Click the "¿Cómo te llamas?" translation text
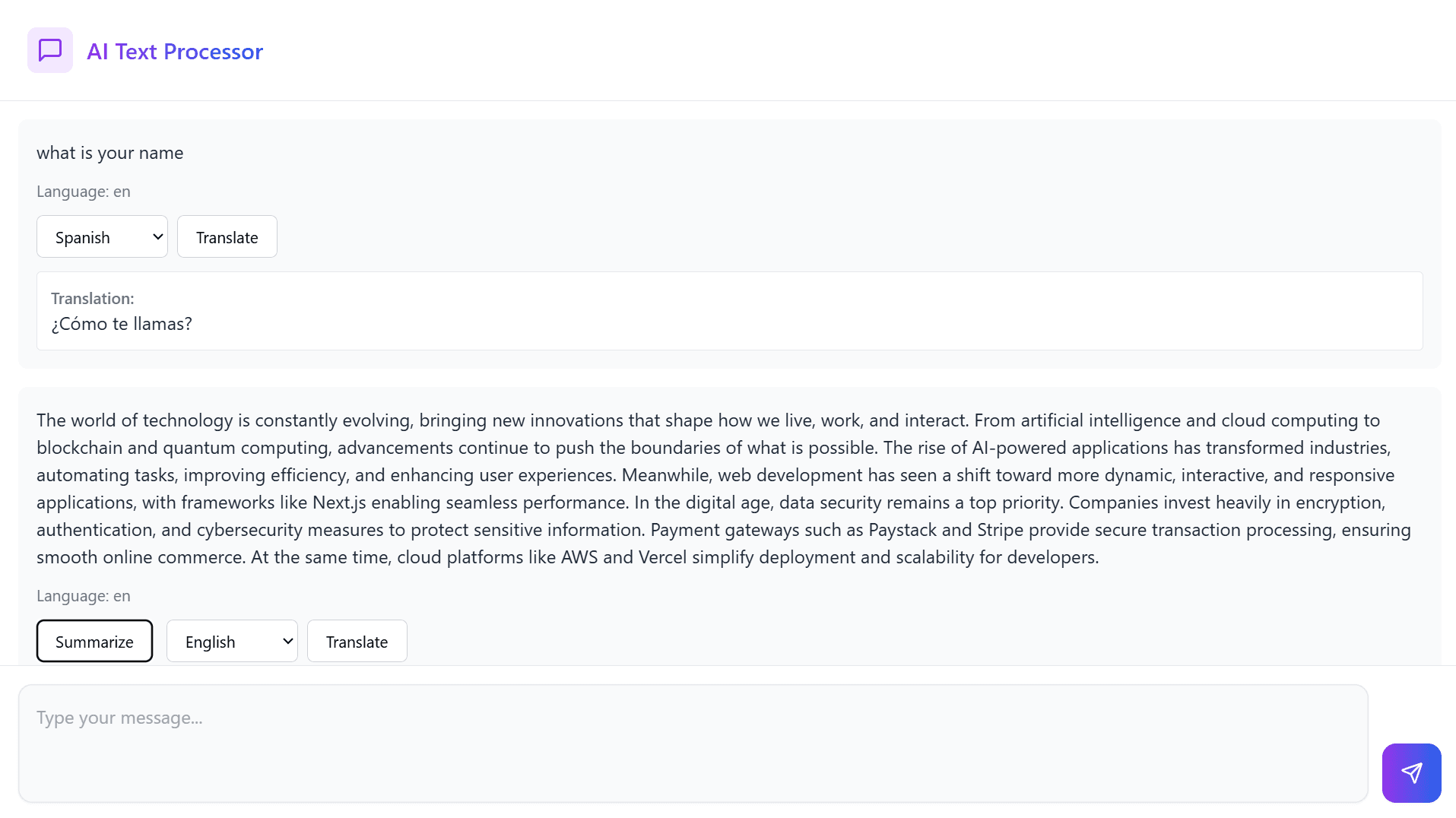This screenshot has height=818, width=1456. point(122,324)
